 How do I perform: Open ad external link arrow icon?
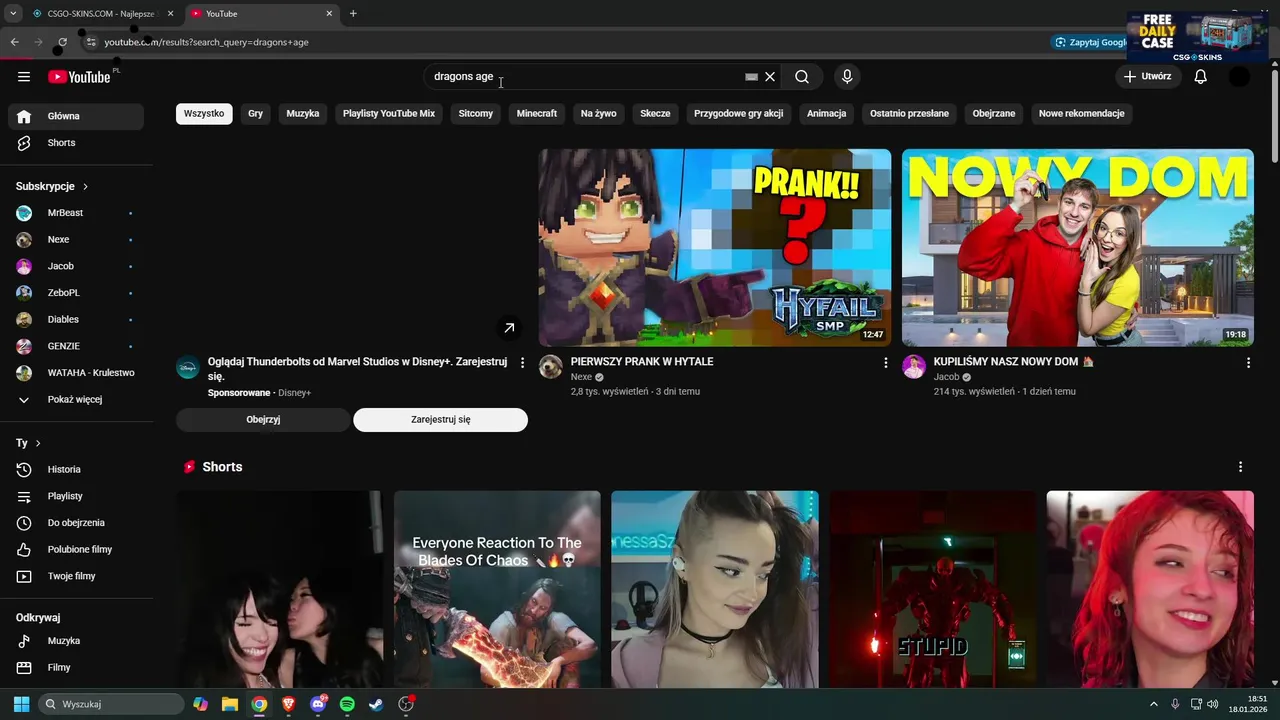click(509, 328)
